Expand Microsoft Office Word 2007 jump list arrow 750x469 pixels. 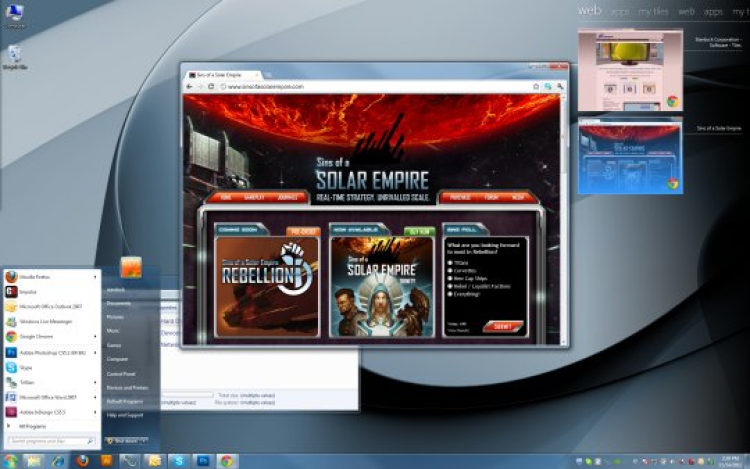point(95,397)
